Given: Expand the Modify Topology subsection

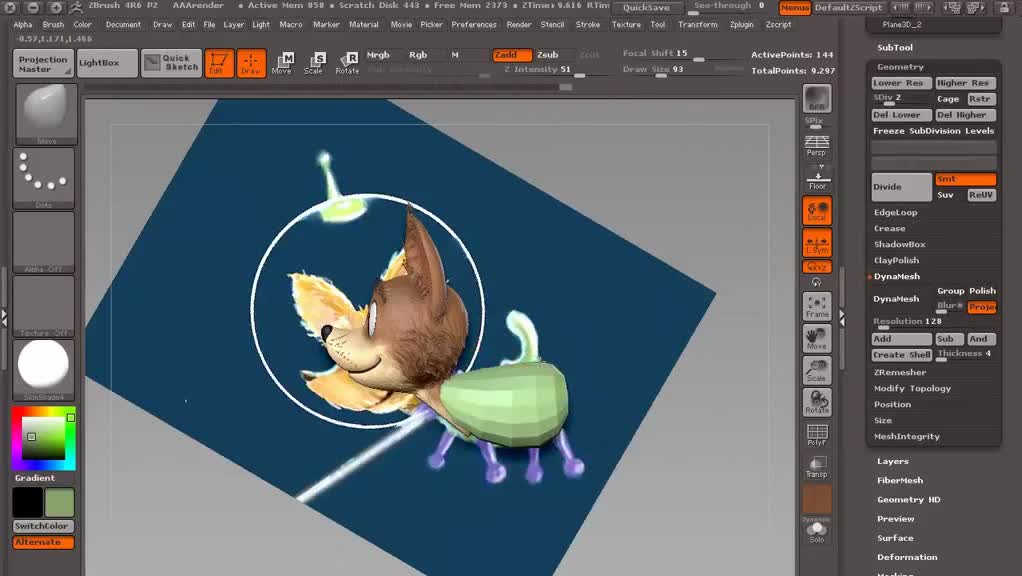Looking at the screenshot, I should [x=912, y=388].
